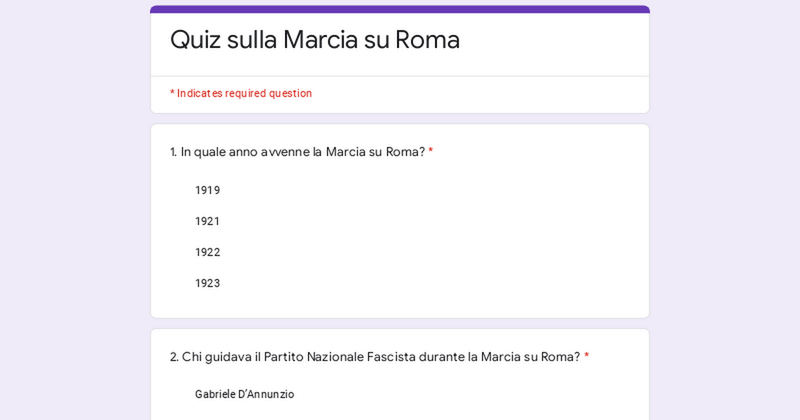Choose the Gabriele D'Annunzio option
Viewport: 800px width, 420px height.
point(244,394)
